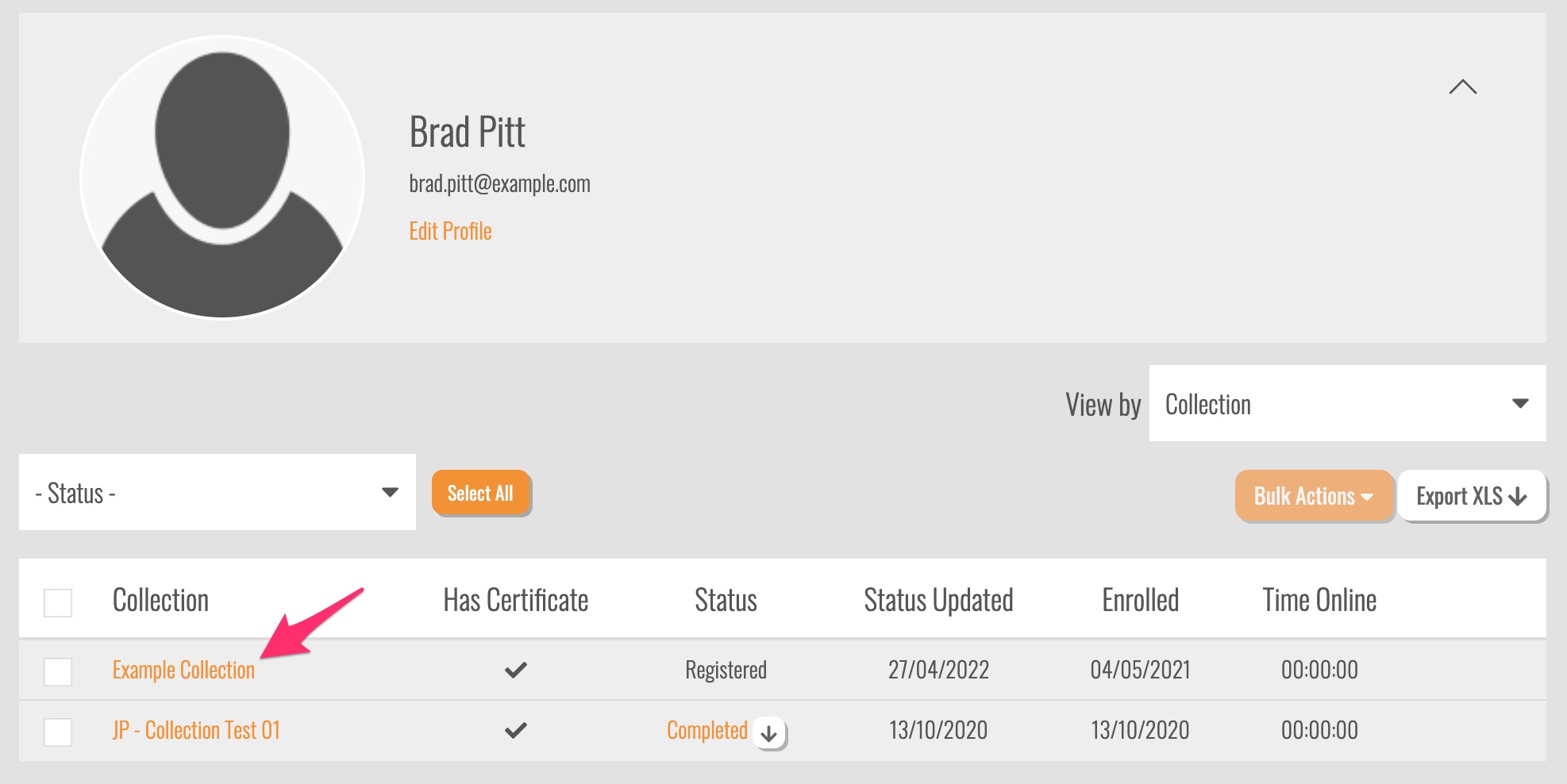
Task: Expand the Status filter dropdown
Action: tap(217, 492)
